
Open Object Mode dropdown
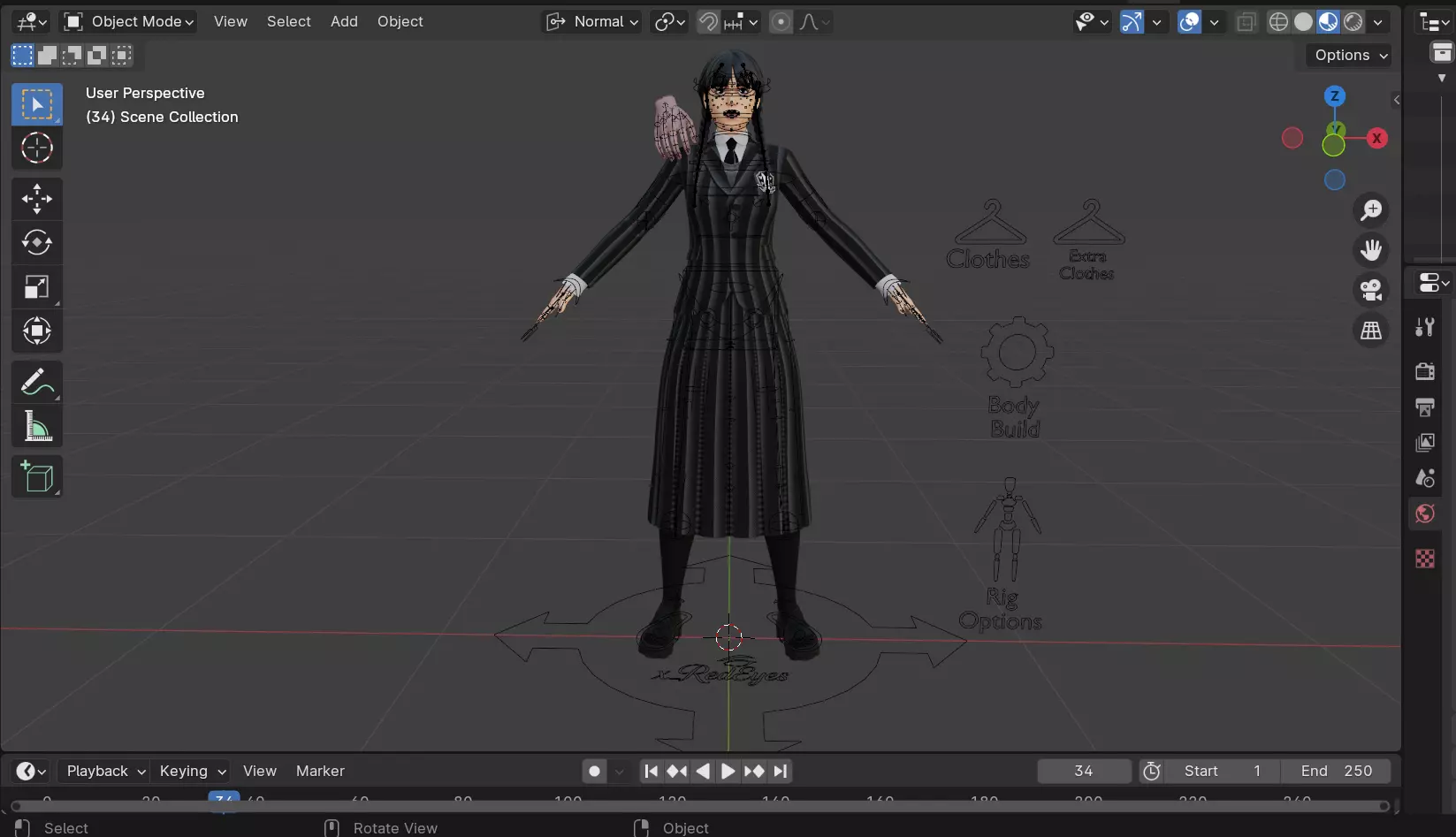click(129, 21)
